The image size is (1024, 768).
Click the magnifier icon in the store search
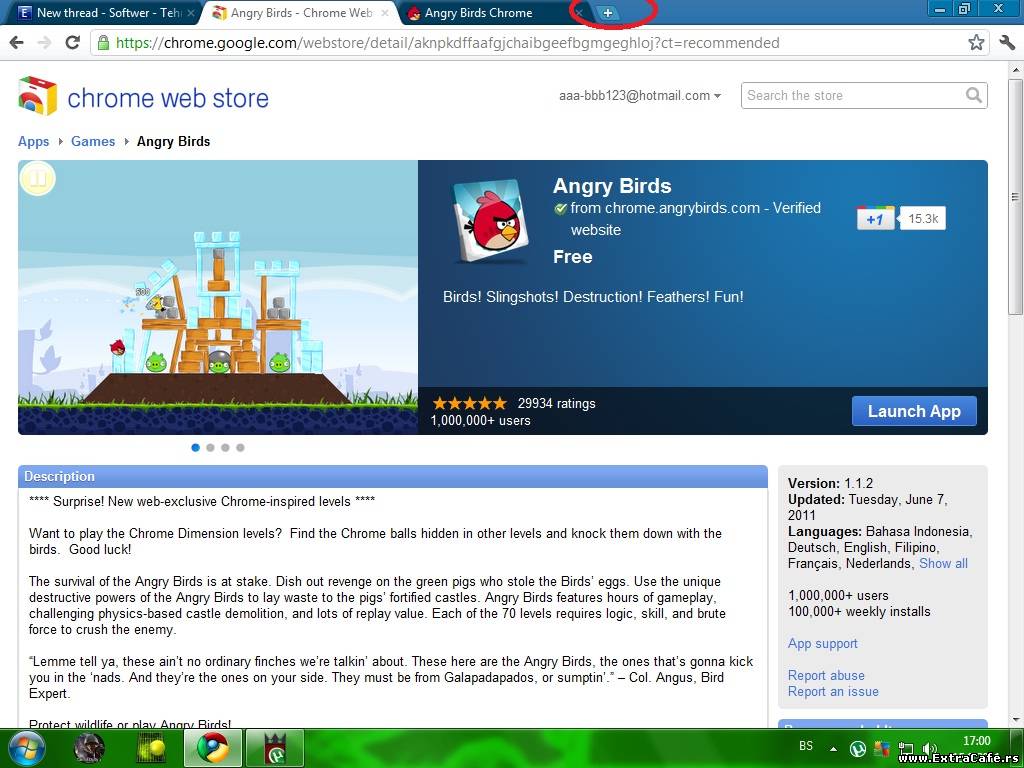pos(974,95)
